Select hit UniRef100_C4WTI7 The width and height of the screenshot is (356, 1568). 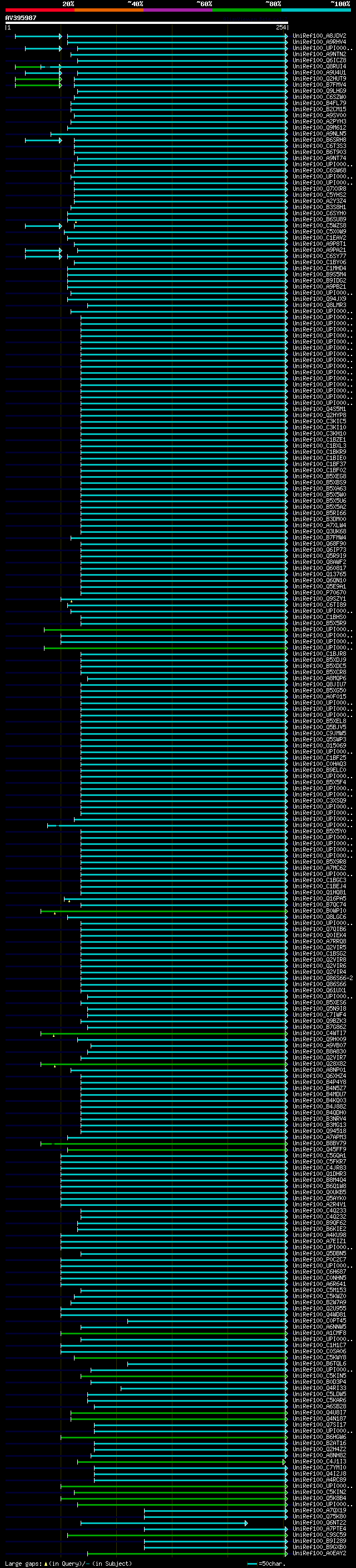click(319, 1033)
